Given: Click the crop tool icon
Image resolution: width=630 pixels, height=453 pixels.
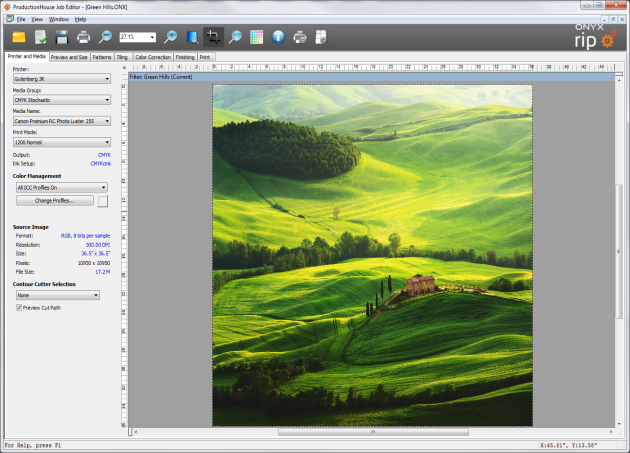Looking at the screenshot, I should coord(213,37).
